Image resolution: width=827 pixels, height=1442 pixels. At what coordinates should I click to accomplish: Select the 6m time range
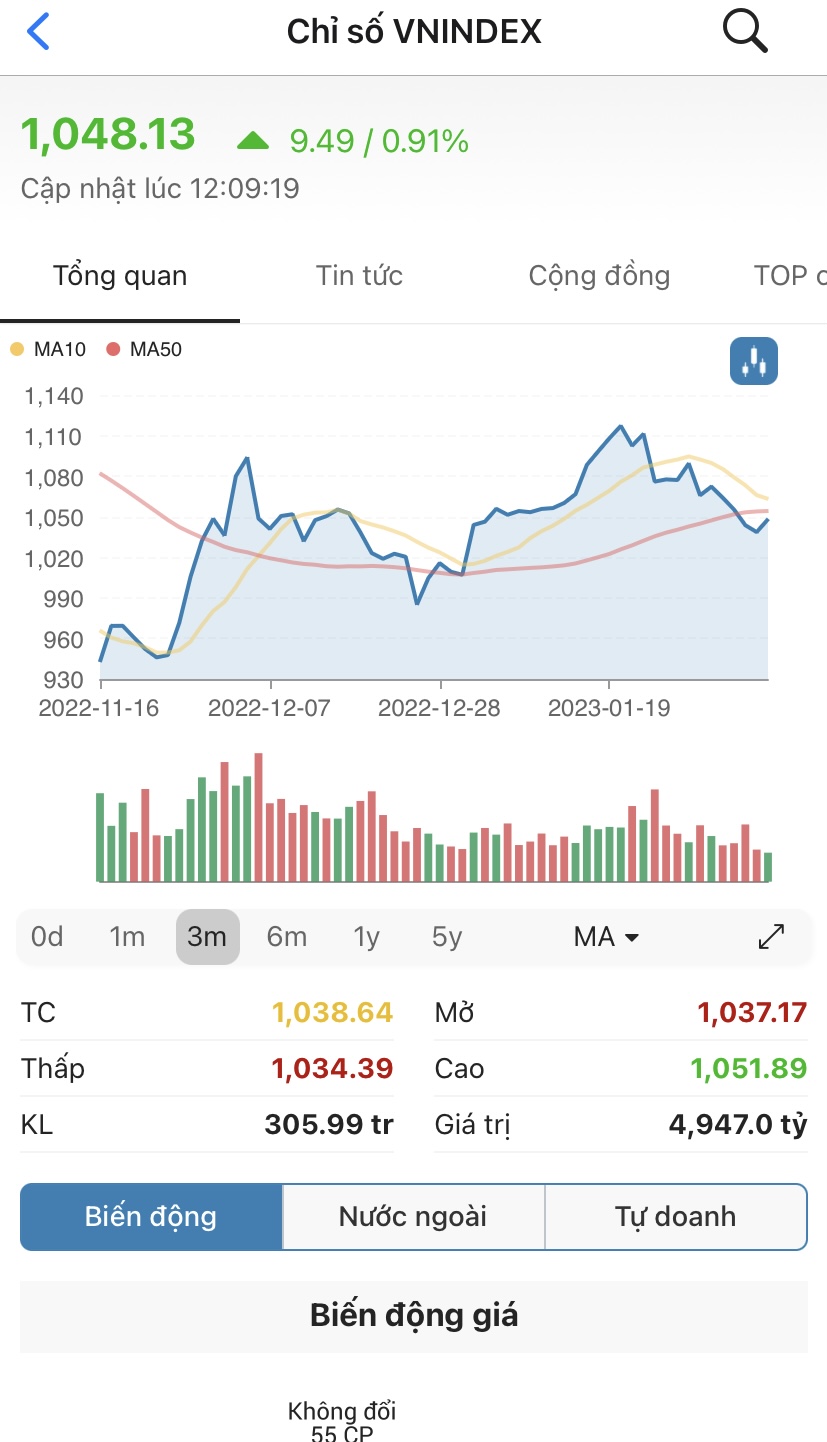click(x=287, y=937)
